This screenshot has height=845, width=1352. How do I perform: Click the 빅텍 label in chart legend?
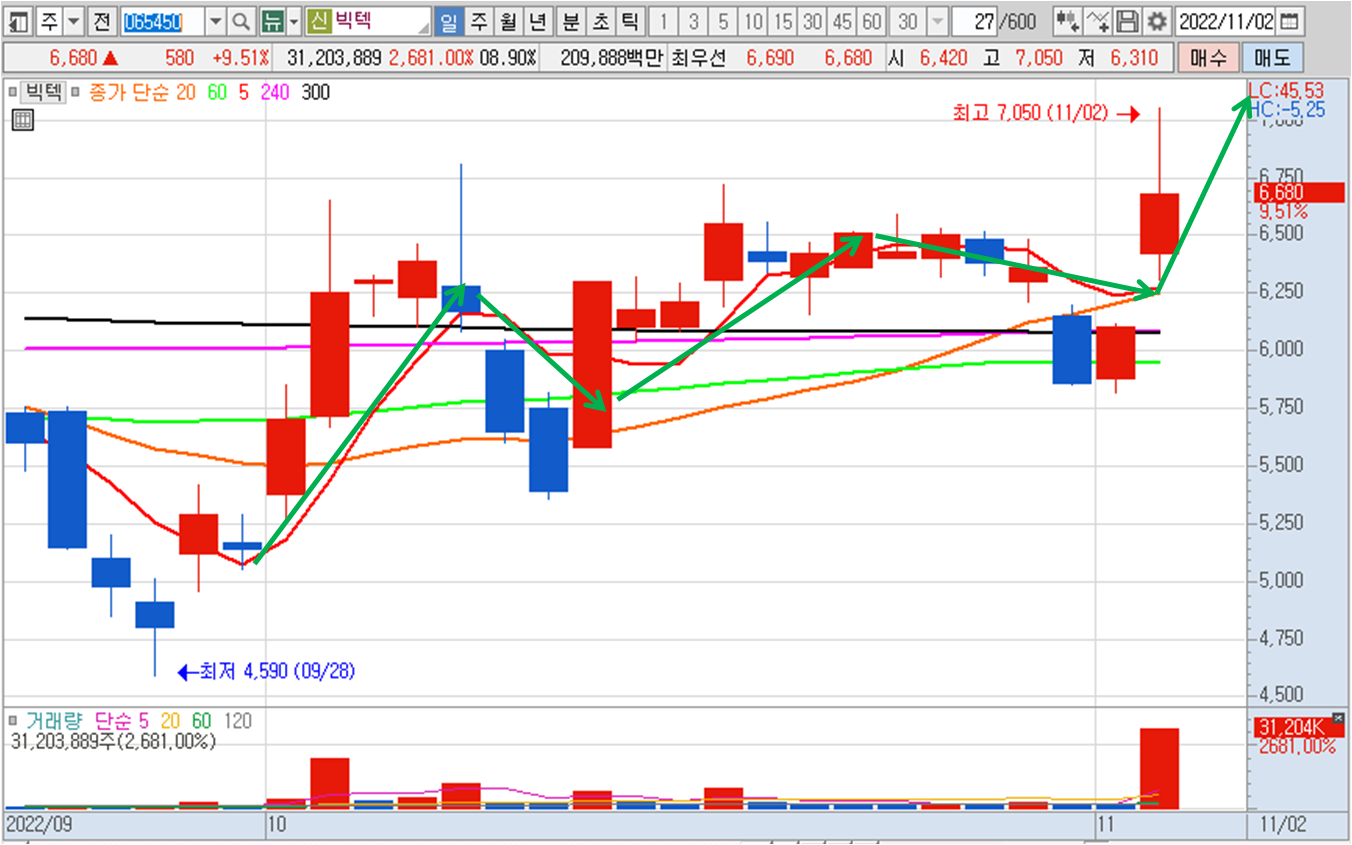click(x=44, y=93)
